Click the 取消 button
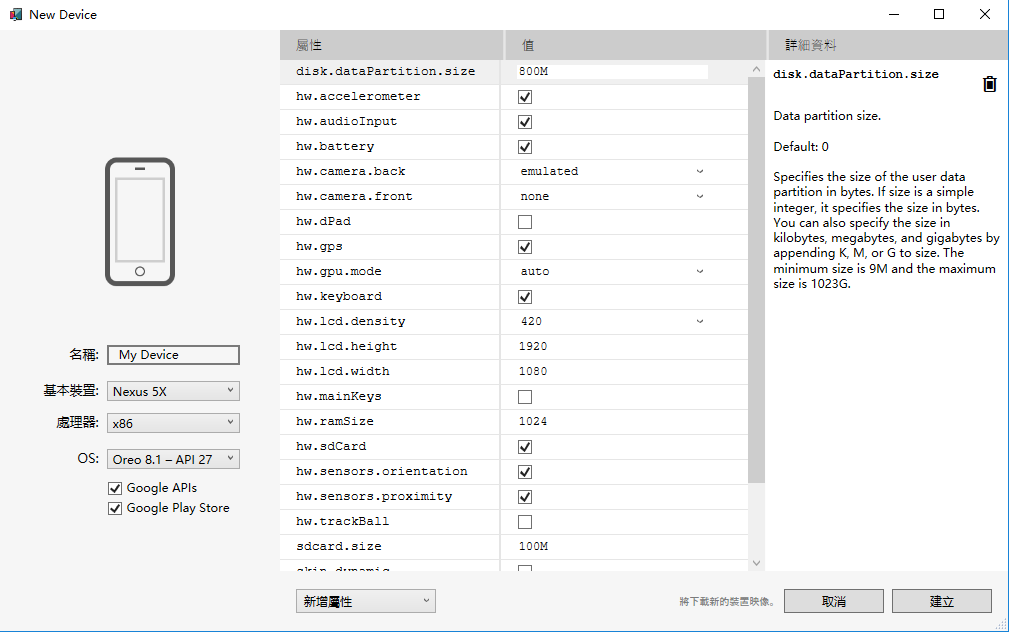Screen dimensions: 1009x632 [x=833, y=601]
